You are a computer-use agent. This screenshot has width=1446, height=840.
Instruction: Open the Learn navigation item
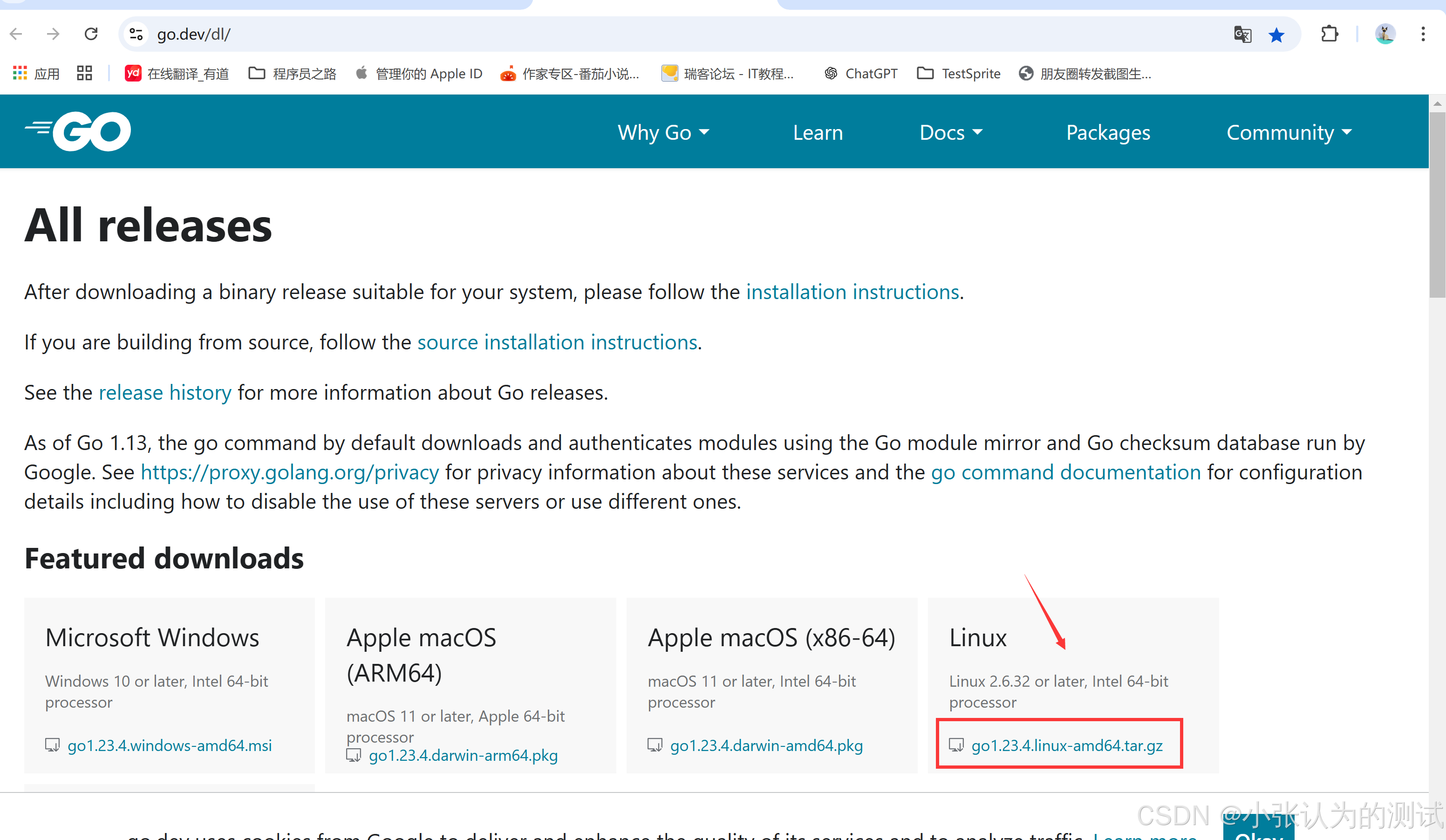click(x=817, y=132)
